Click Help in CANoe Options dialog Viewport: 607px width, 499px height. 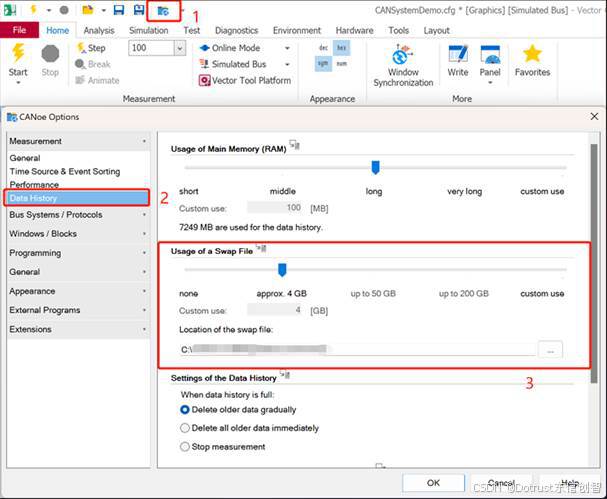point(569,483)
